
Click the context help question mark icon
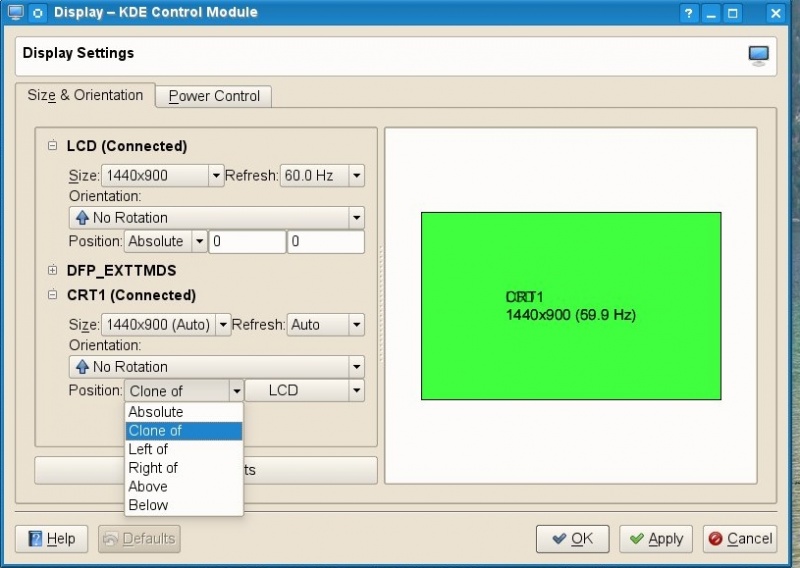tap(689, 13)
